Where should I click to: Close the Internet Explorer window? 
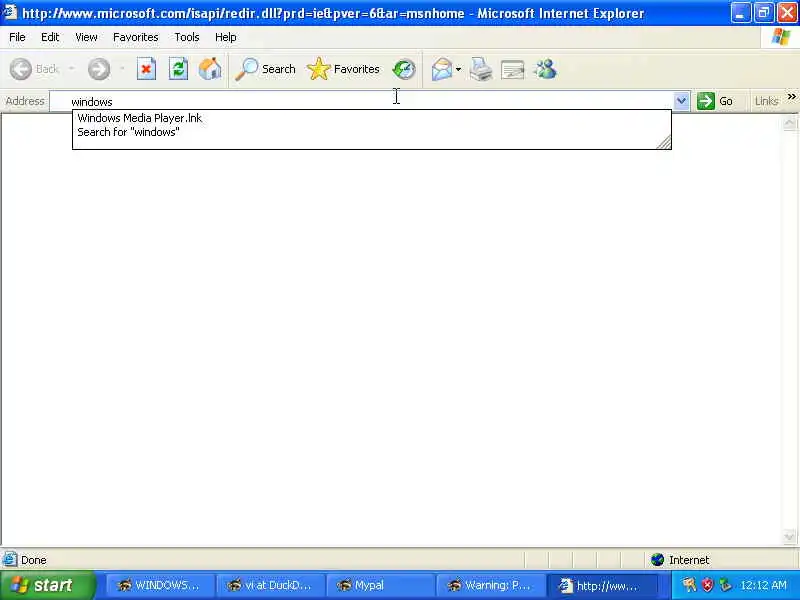click(787, 13)
